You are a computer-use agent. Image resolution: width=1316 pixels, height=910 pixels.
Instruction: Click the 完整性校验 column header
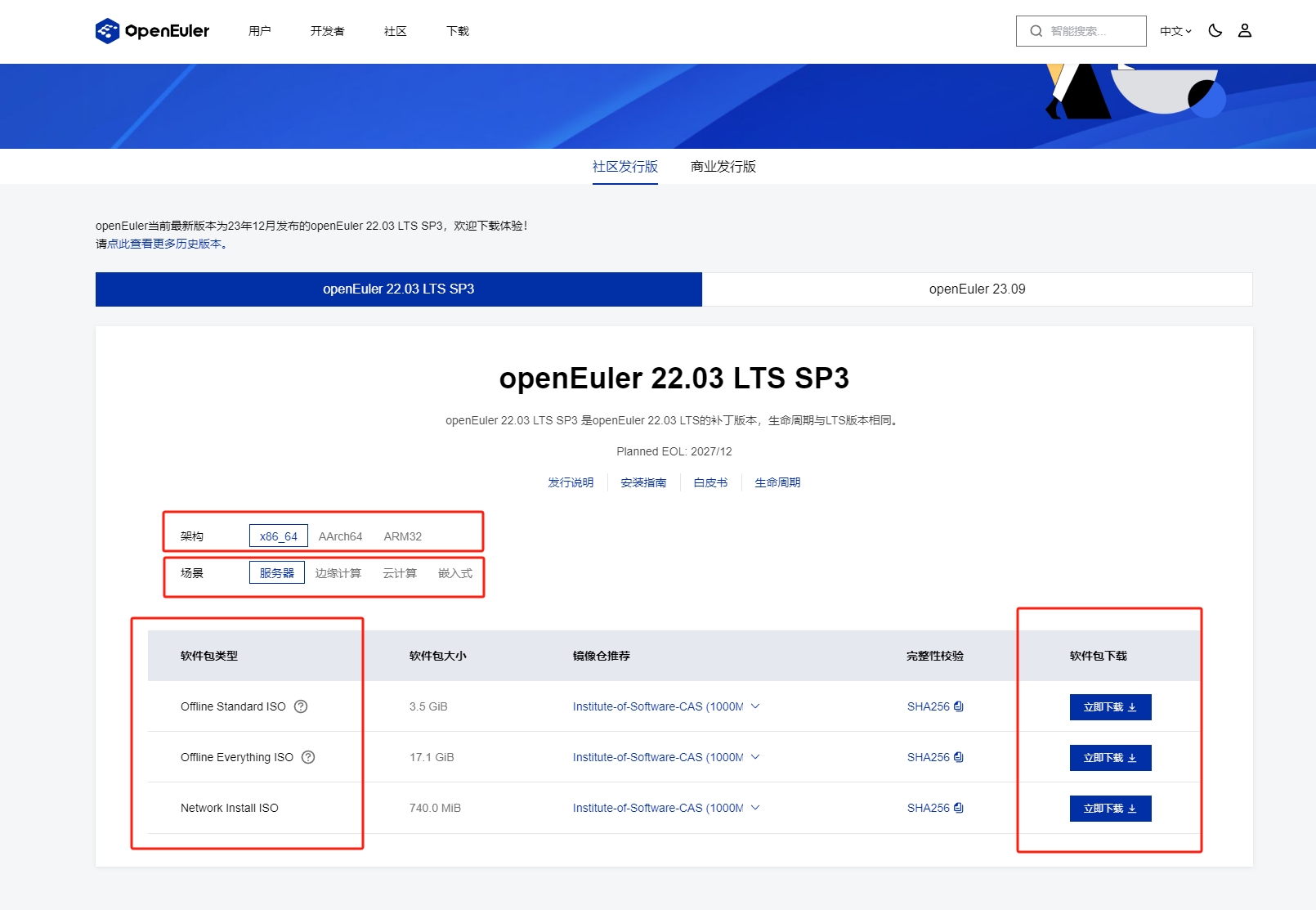coord(935,656)
